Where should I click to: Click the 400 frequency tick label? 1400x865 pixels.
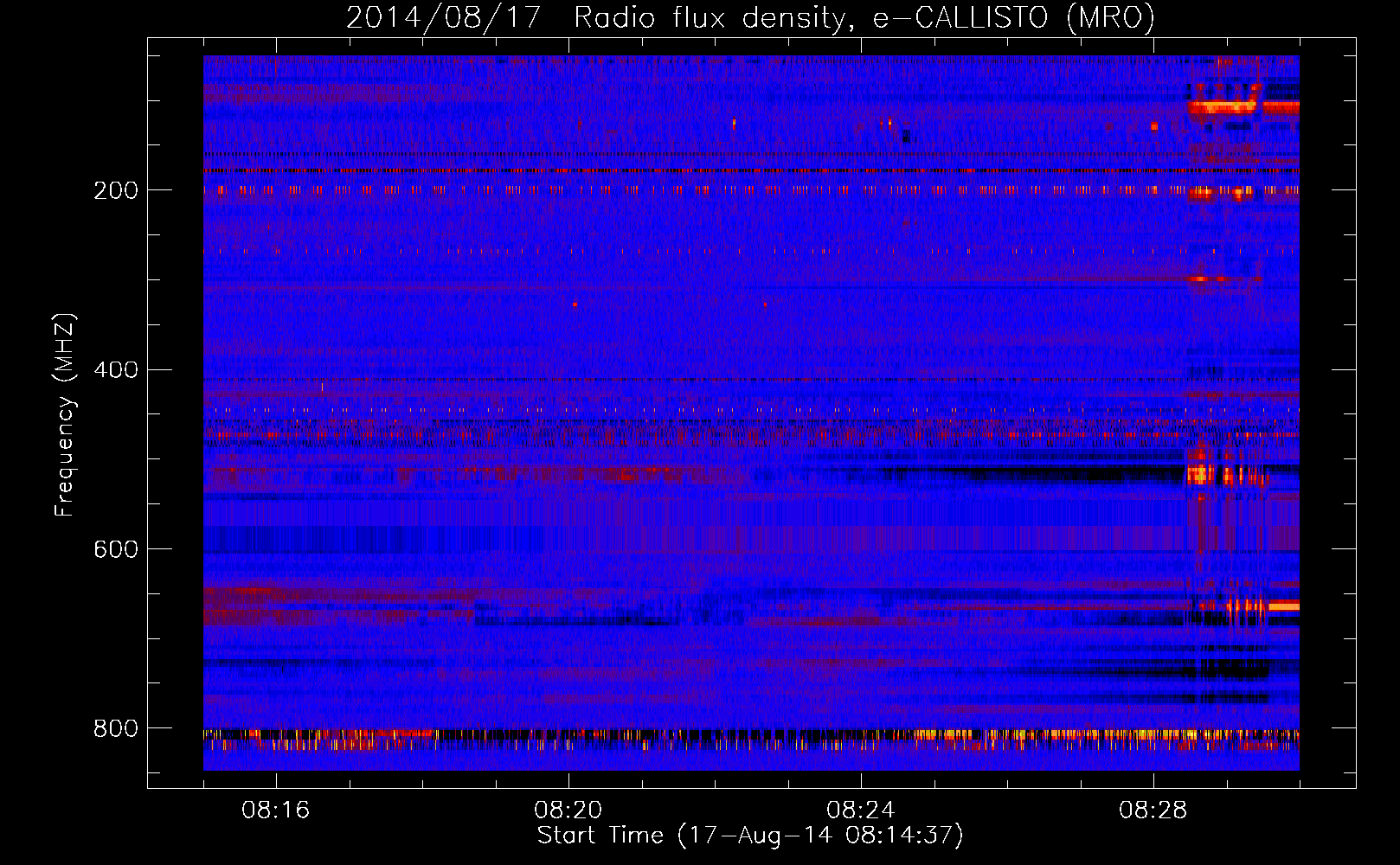(x=116, y=370)
